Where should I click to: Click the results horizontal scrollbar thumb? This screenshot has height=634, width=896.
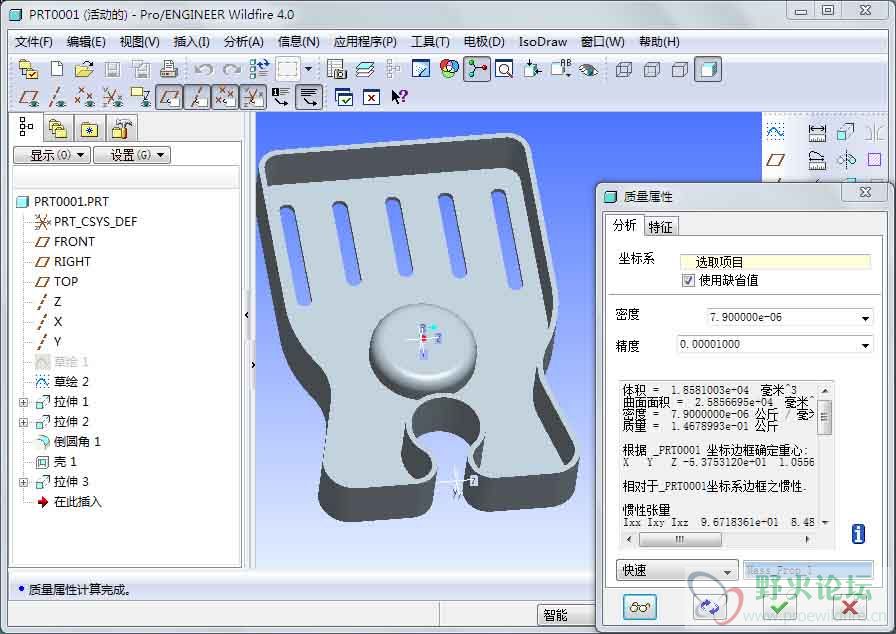coord(680,539)
